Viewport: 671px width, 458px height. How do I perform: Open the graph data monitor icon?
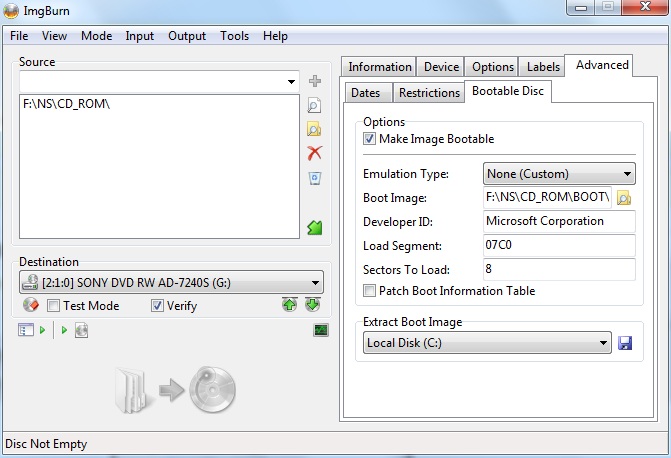click(x=321, y=330)
